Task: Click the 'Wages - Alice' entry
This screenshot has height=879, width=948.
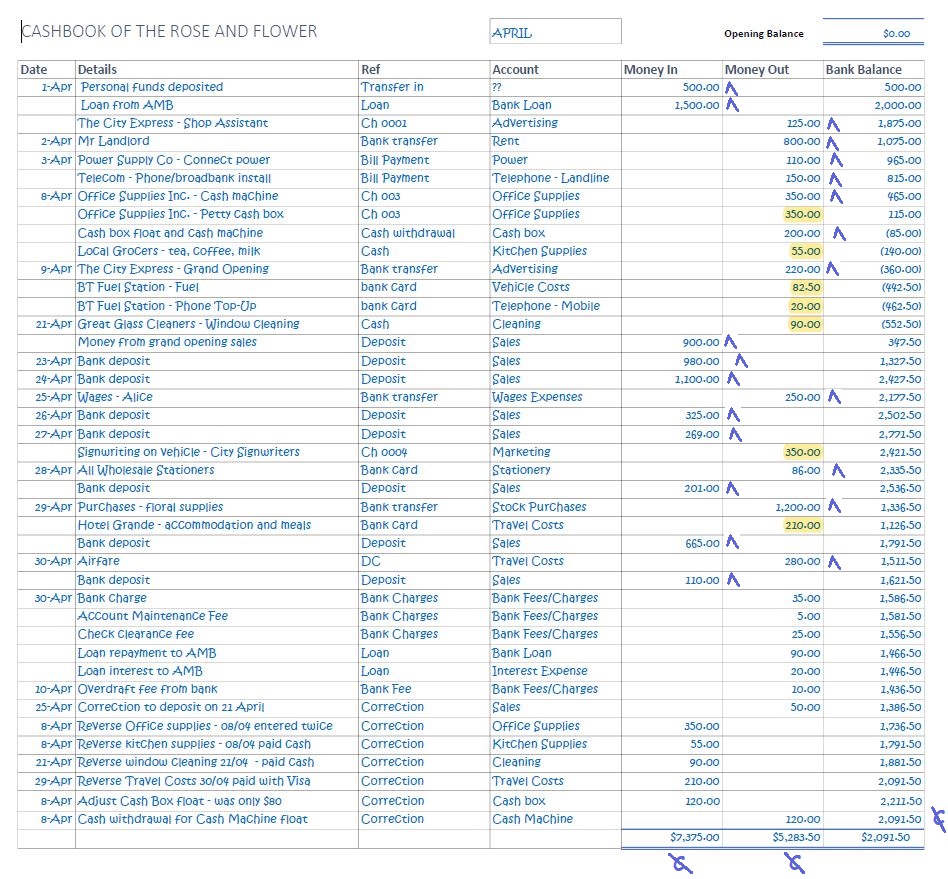Action: click(115, 397)
